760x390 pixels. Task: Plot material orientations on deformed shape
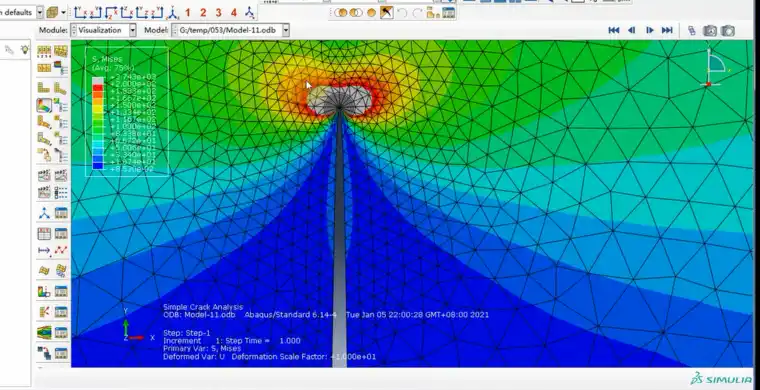tap(44, 139)
